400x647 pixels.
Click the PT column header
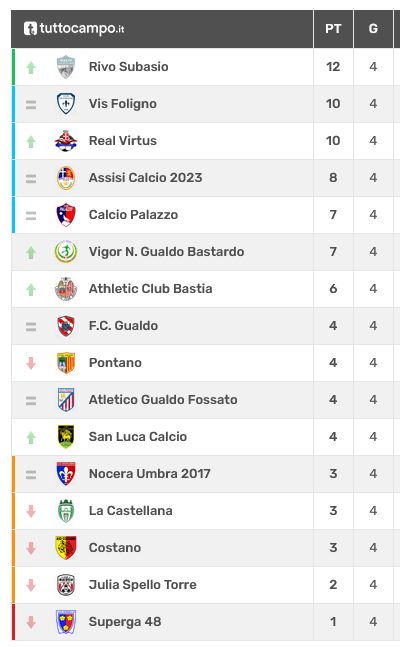333,29
